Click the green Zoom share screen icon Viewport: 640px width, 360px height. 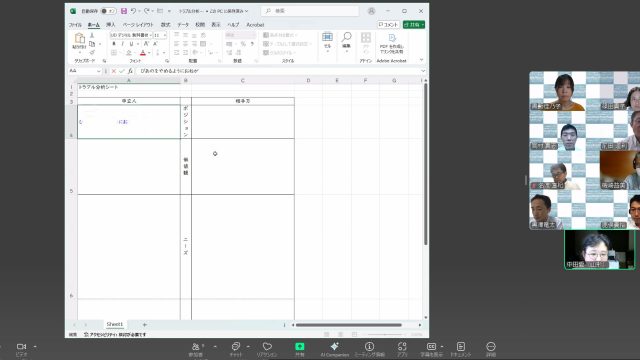[300, 347]
